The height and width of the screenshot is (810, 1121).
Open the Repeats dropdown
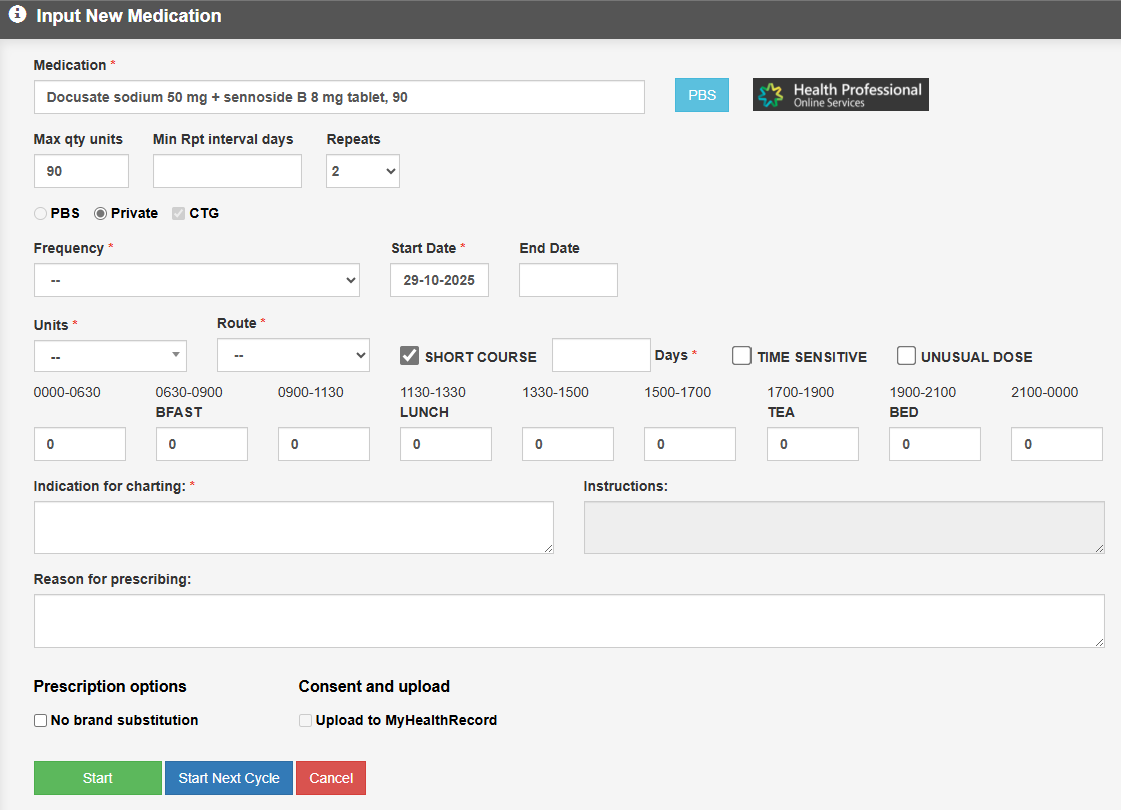click(362, 171)
